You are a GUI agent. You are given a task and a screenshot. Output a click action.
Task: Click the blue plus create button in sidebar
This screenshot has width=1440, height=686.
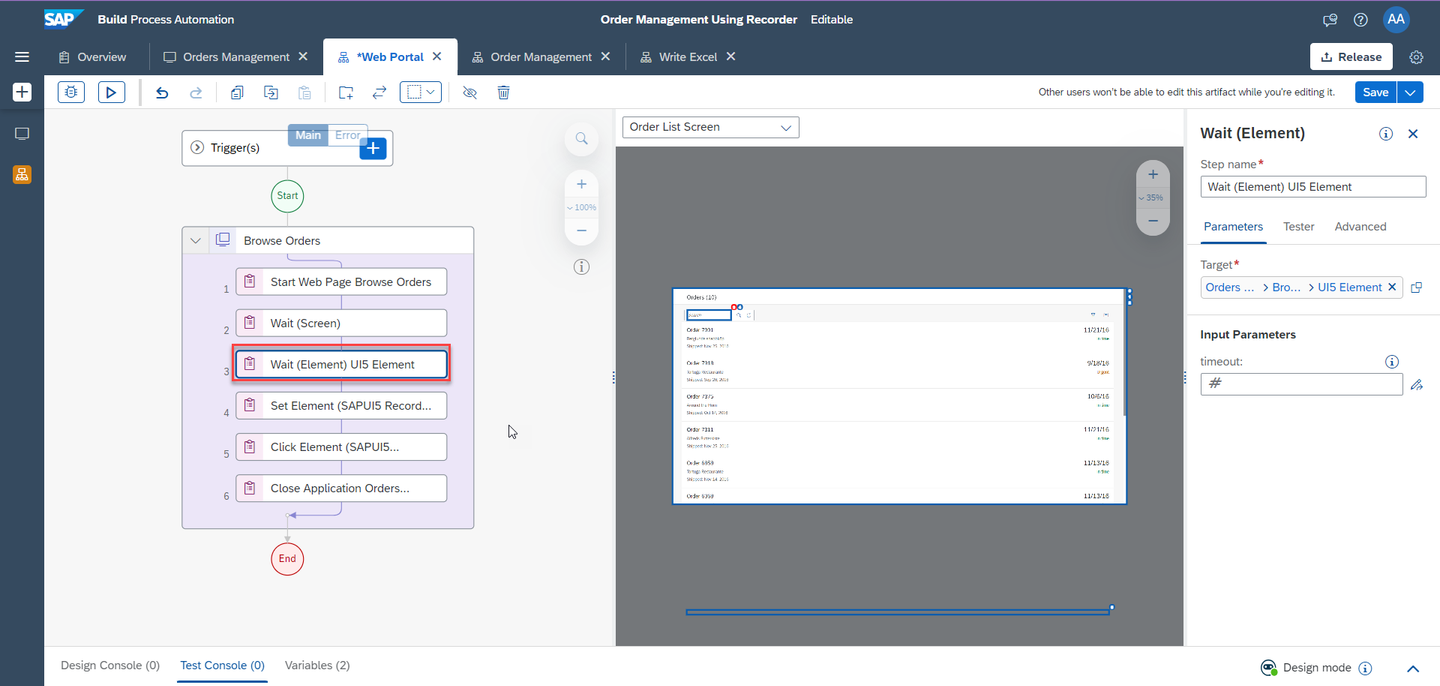pos(22,92)
